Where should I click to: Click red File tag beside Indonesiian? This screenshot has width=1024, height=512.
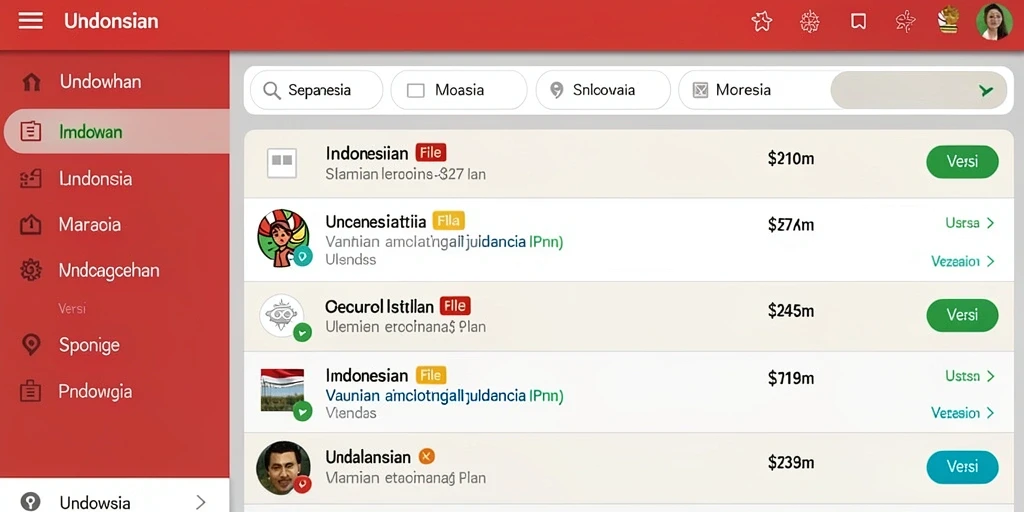(x=431, y=153)
